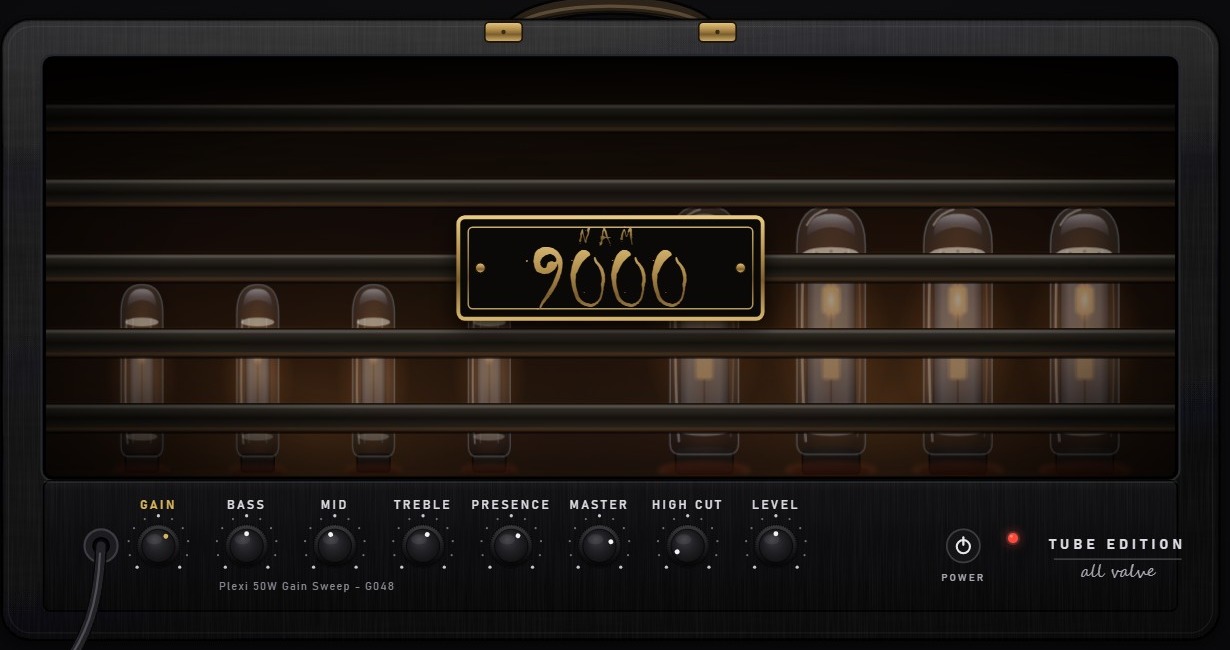This screenshot has width=1230, height=650.
Task: Select the TREBLE knob
Action: coord(422,545)
